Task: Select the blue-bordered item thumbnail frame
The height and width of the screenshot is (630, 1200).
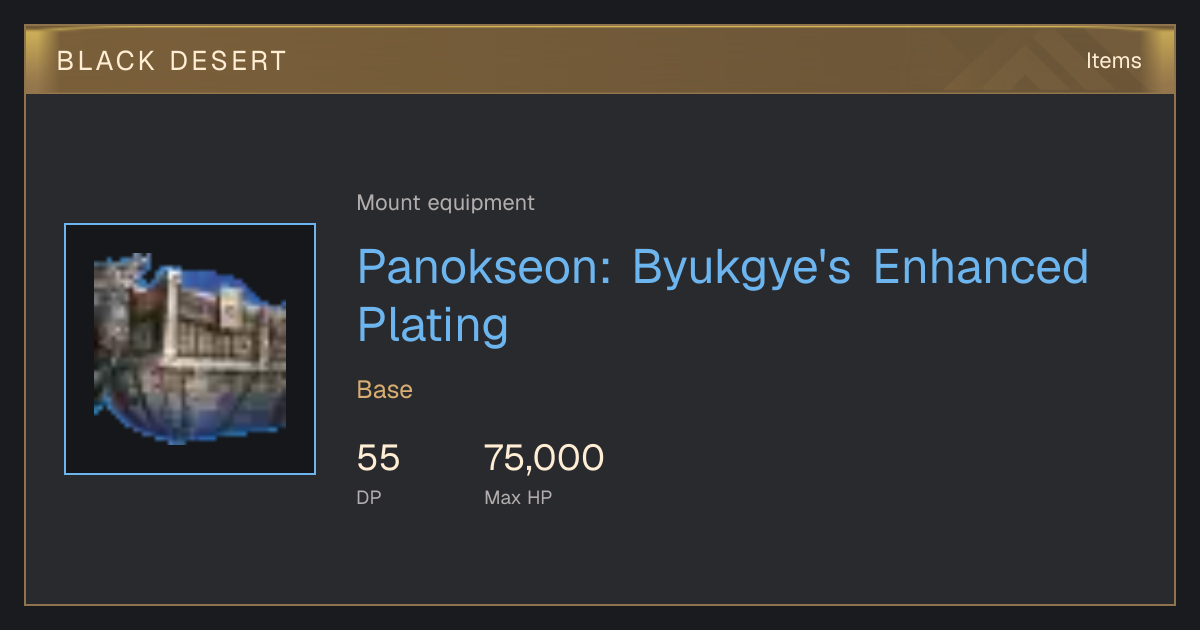Action: tap(190, 349)
